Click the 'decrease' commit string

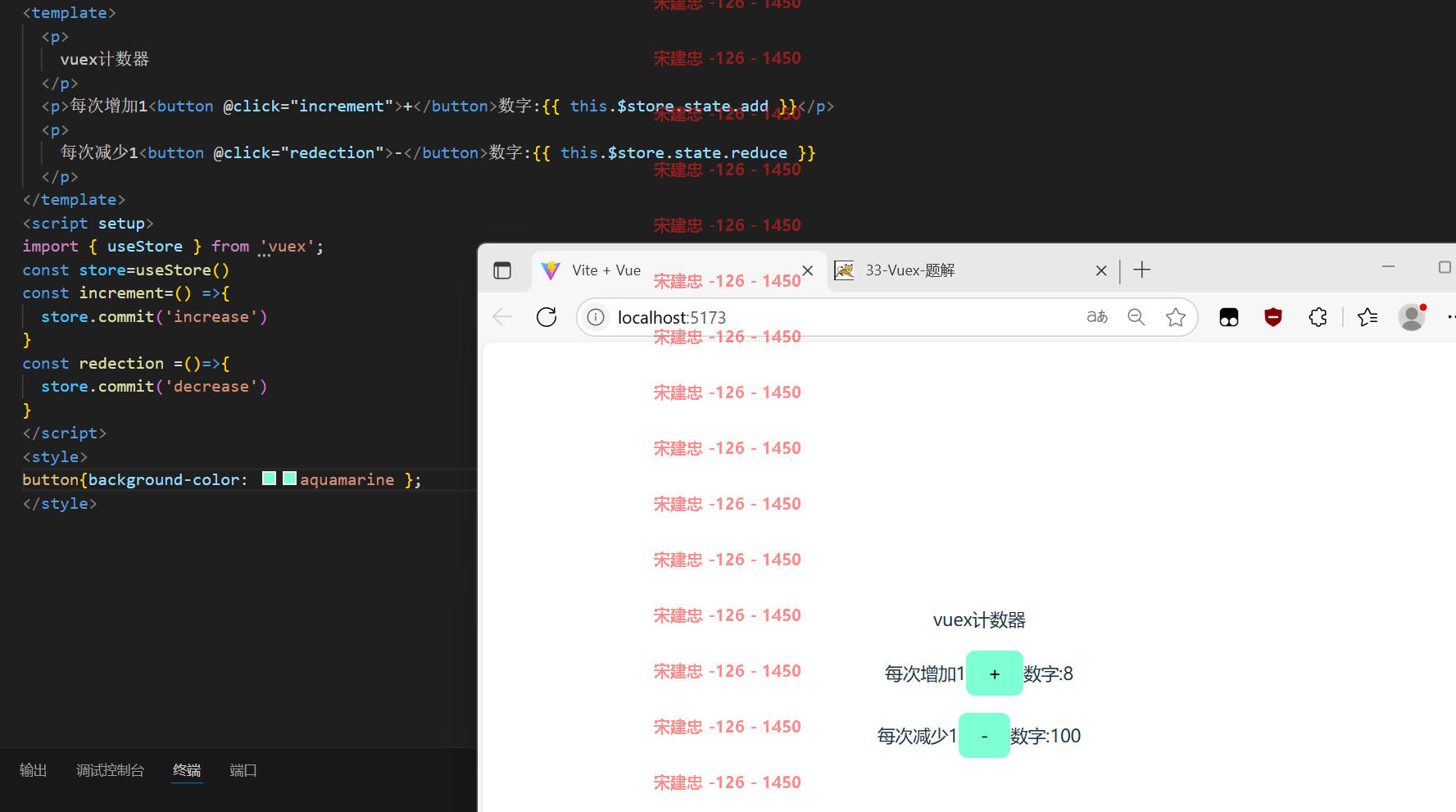[211, 387]
